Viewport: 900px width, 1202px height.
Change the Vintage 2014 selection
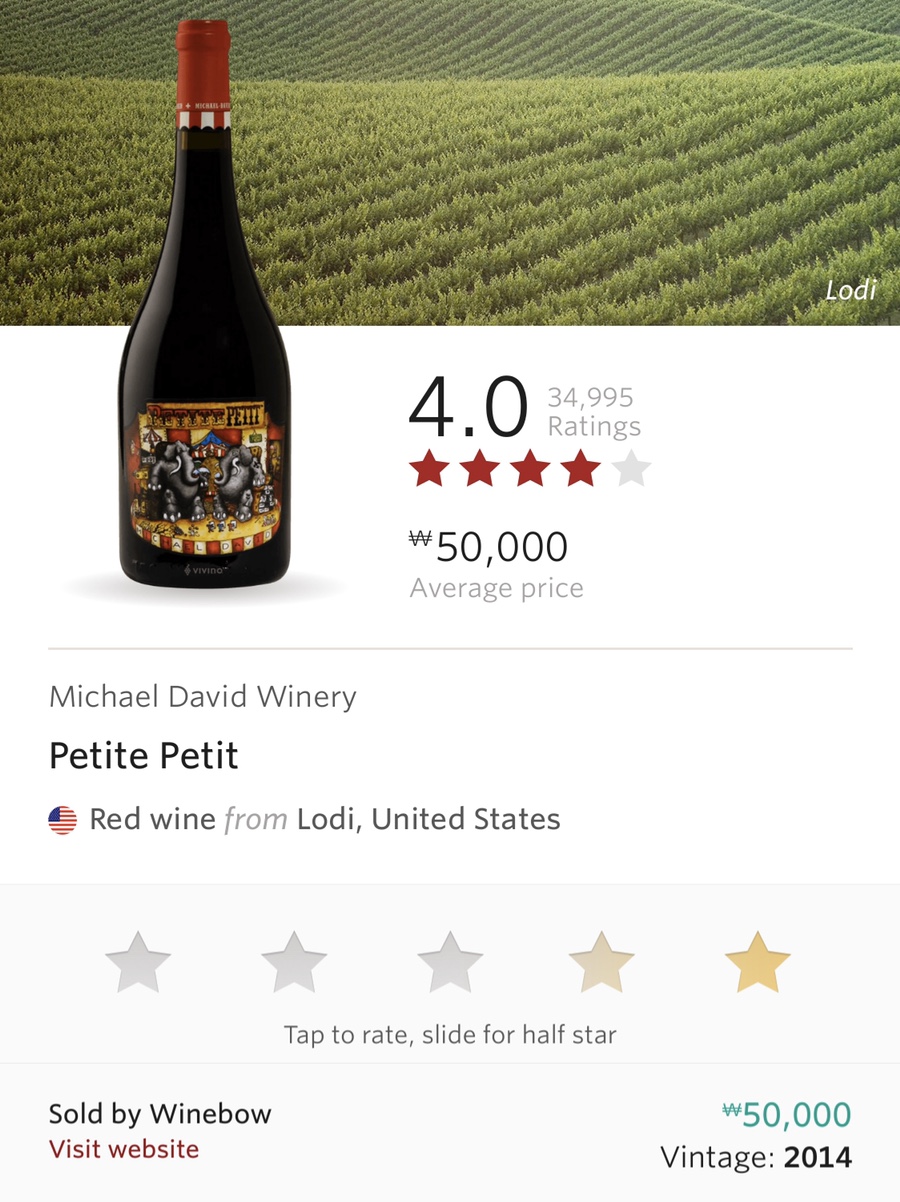point(756,1158)
